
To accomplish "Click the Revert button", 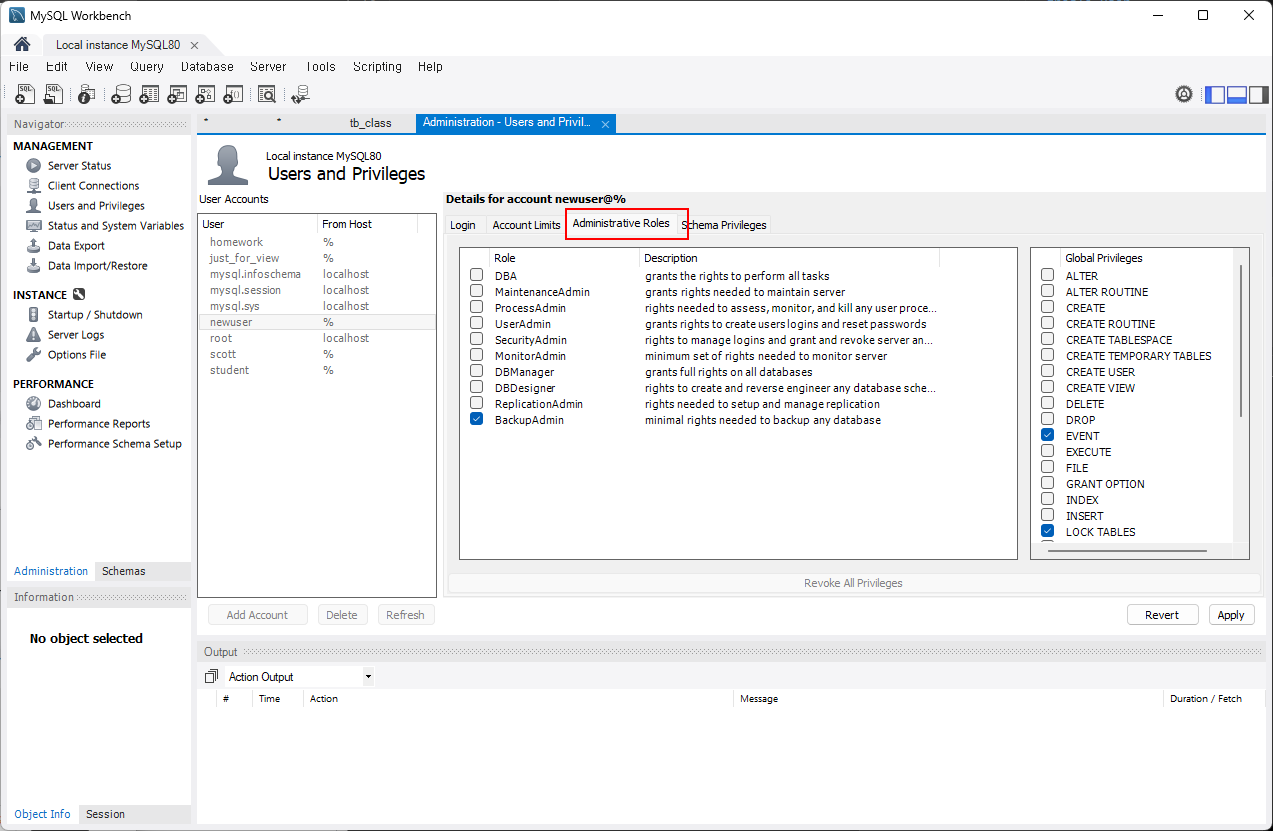I will click(x=1162, y=615).
